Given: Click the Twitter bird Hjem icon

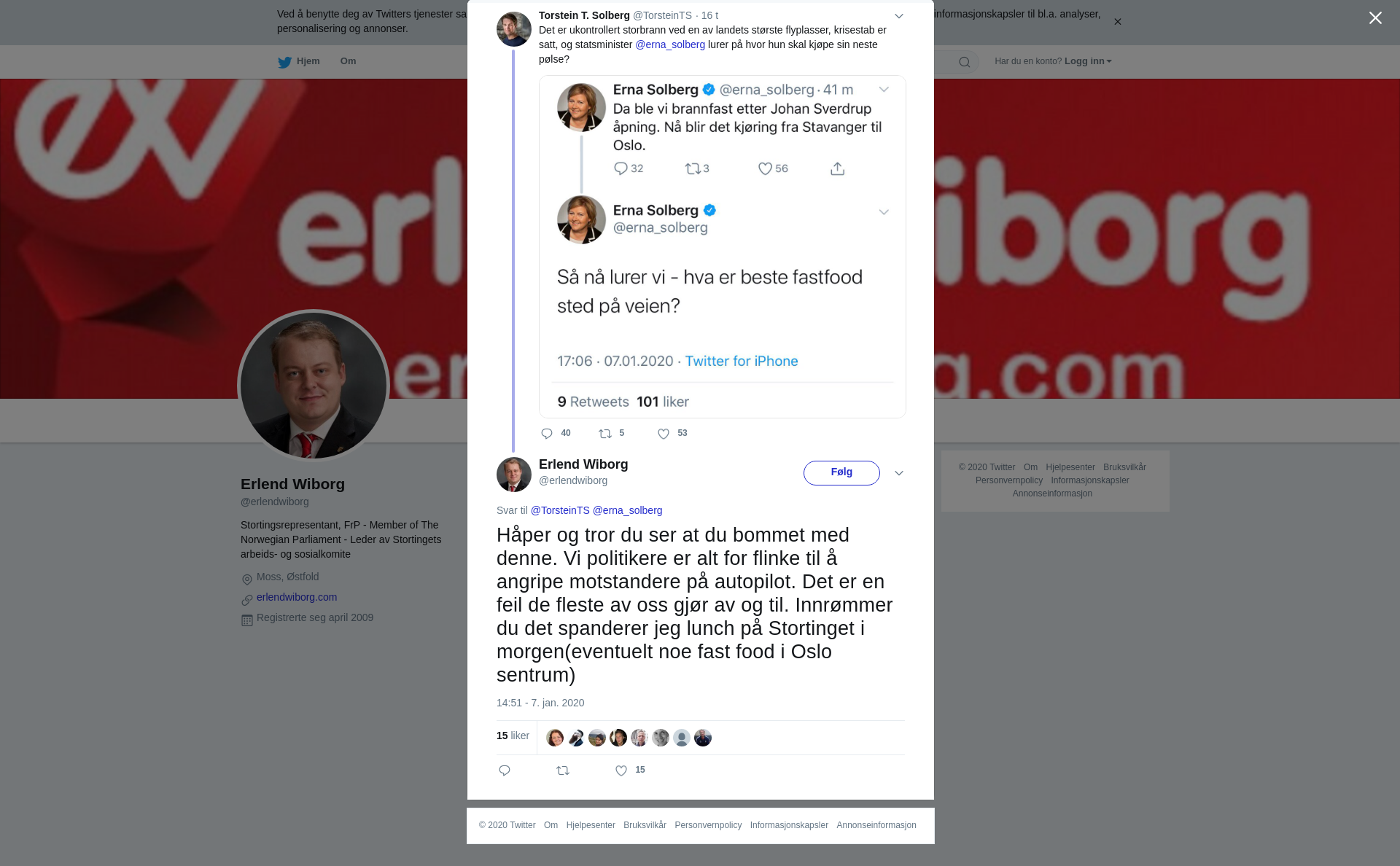Looking at the screenshot, I should click(284, 62).
